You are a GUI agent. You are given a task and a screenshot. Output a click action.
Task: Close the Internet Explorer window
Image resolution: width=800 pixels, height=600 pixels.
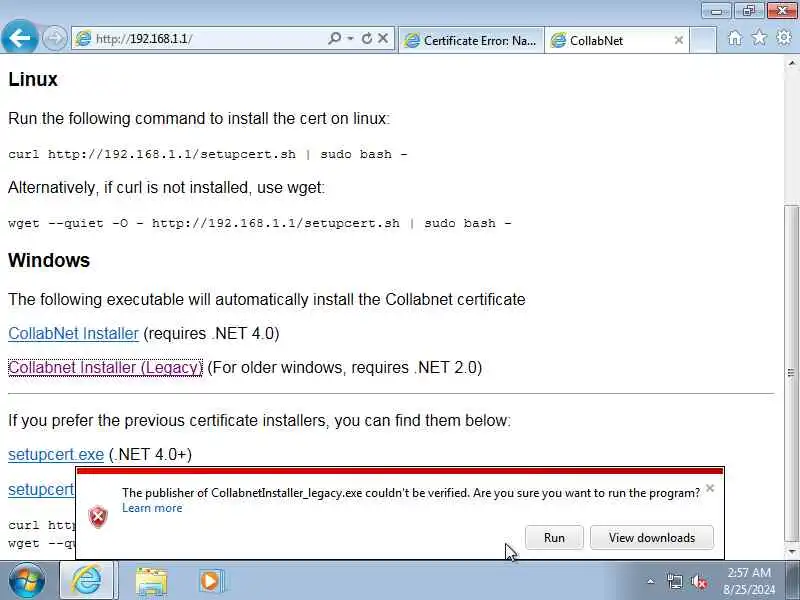pos(781,11)
